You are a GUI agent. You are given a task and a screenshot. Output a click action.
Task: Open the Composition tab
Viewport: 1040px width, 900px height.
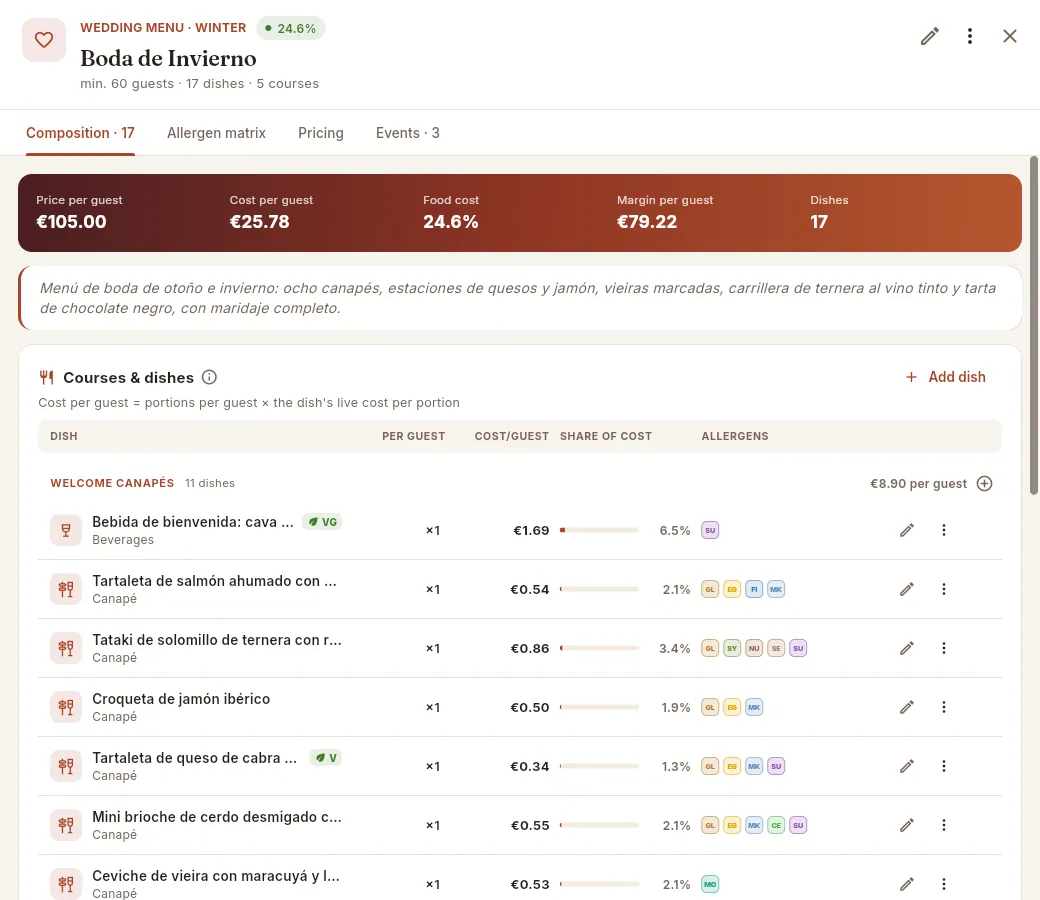(x=80, y=133)
